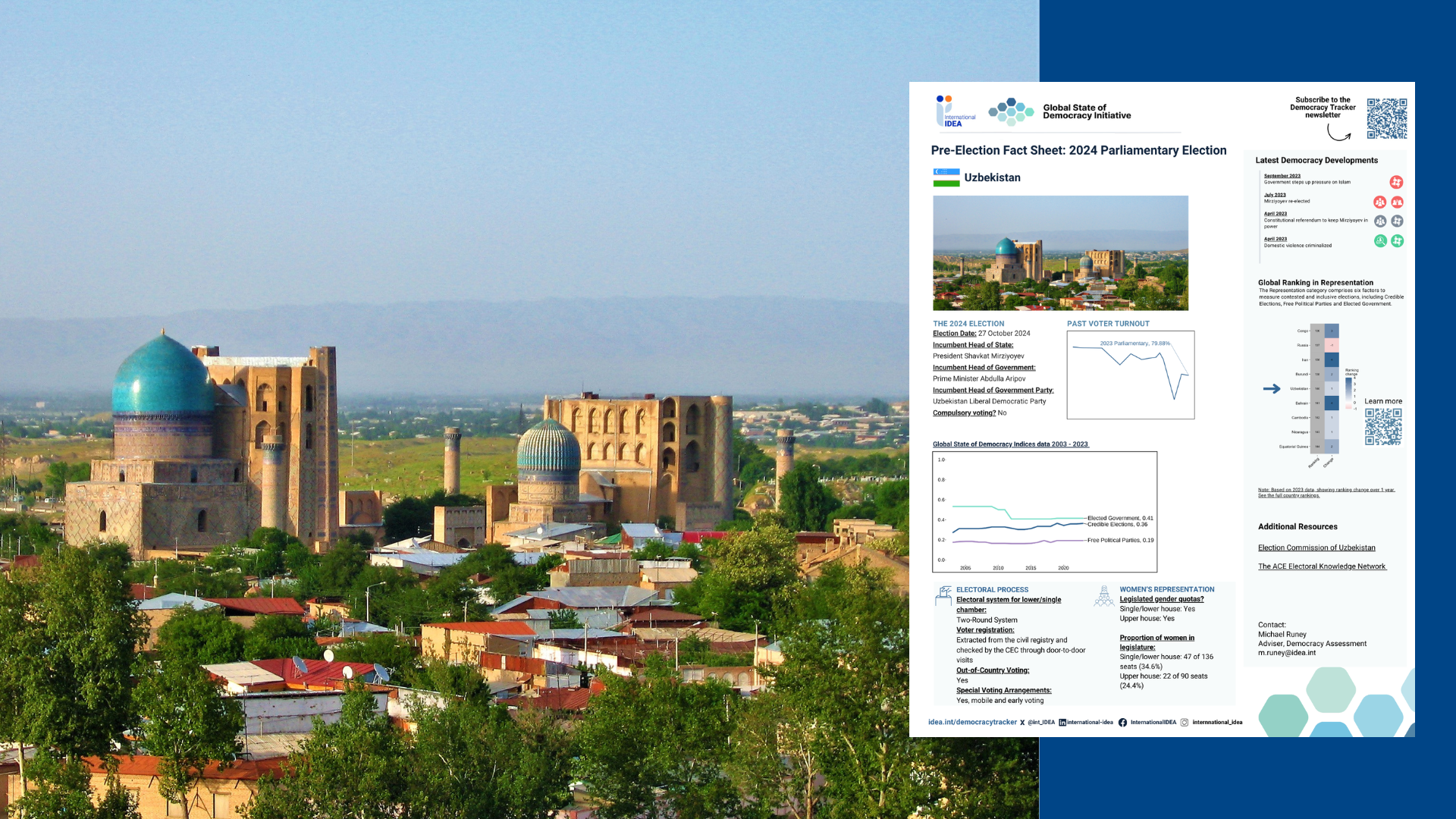The image size is (1456, 819).
Task: Click 'THE 2024 ELECTION' section heading
Action: (x=968, y=324)
